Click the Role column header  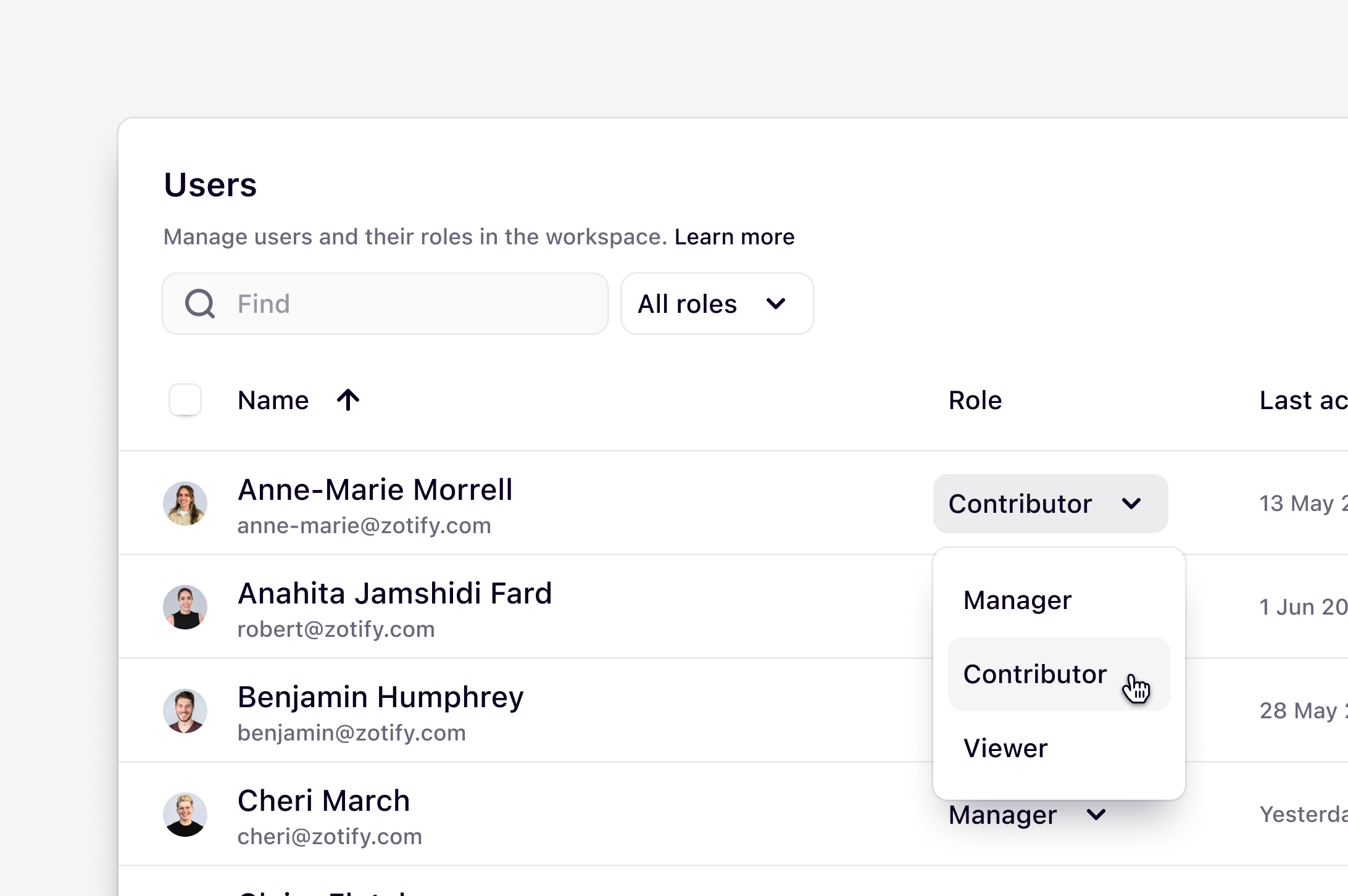click(x=975, y=400)
